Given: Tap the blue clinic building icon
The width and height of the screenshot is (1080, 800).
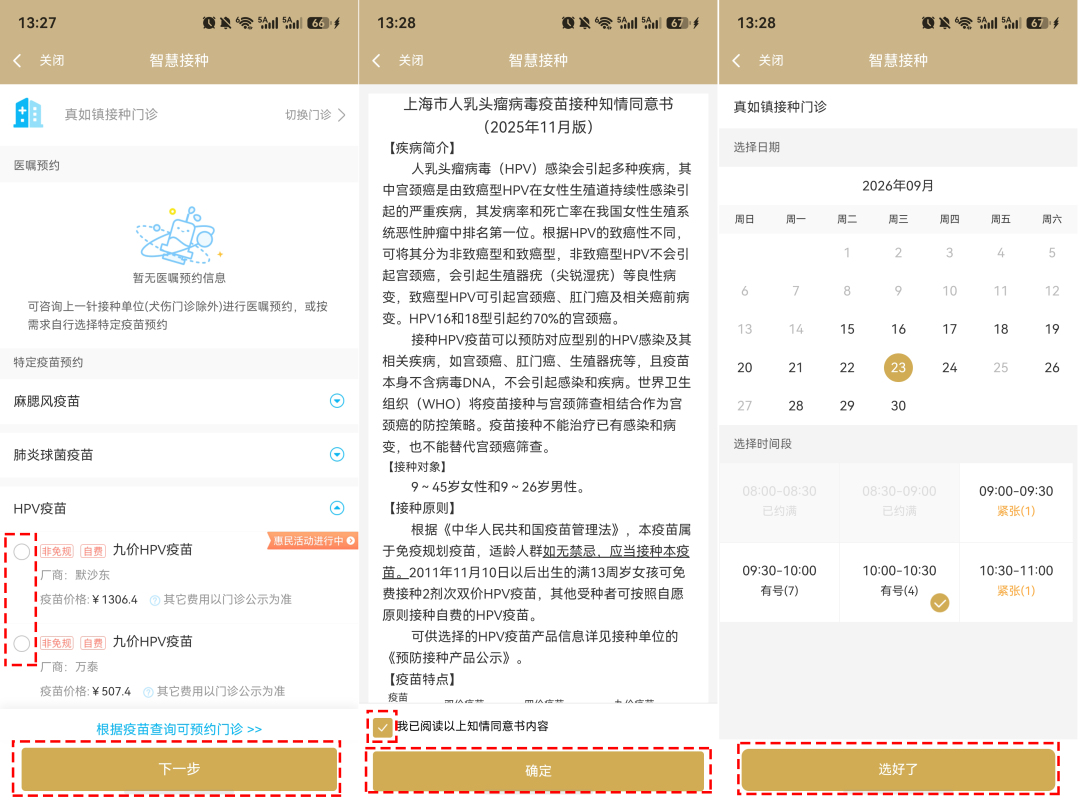Looking at the screenshot, I should pyautogui.click(x=28, y=113).
